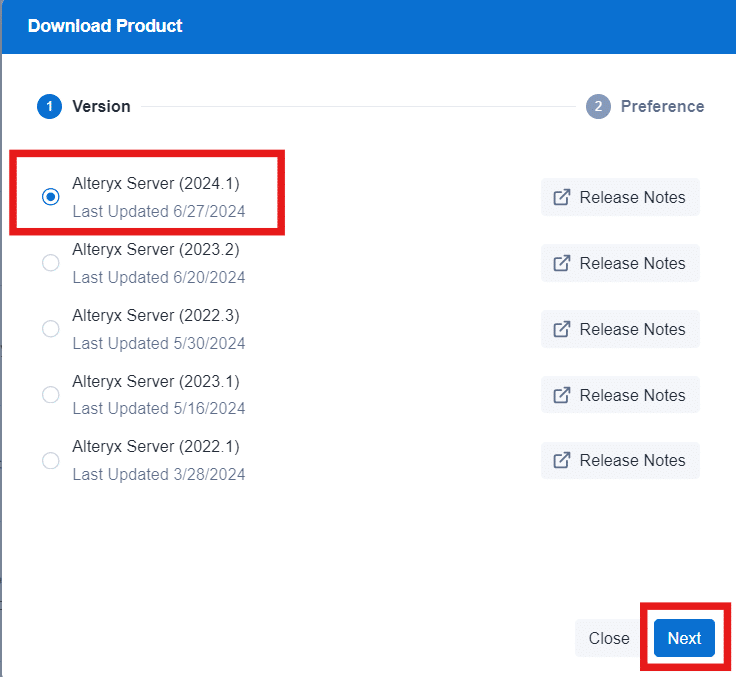Click the 'Last Updated 5/30/2024' text
This screenshot has height=677, width=736.
pyautogui.click(x=159, y=343)
